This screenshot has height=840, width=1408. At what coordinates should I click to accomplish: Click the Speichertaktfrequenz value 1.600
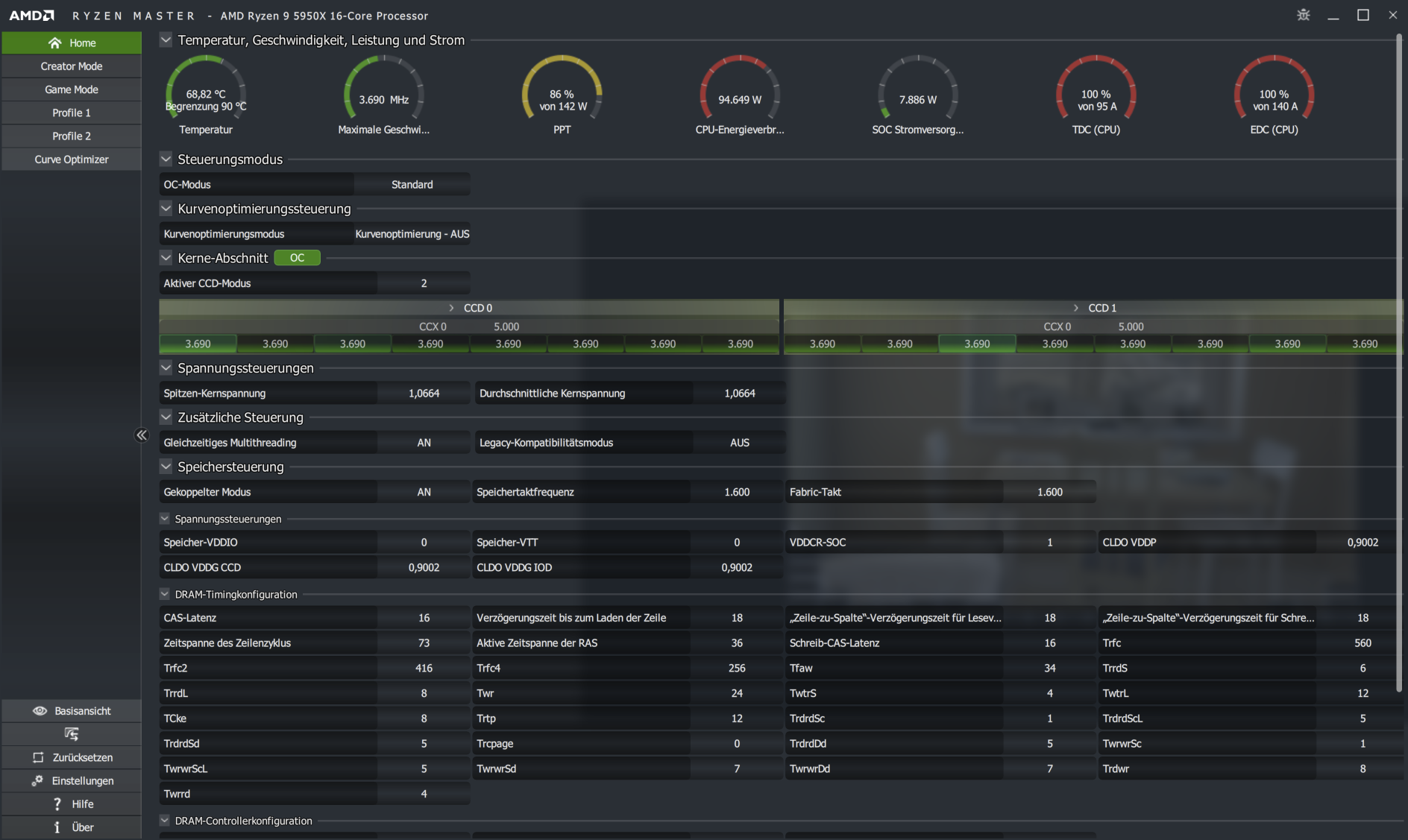click(737, 492)
